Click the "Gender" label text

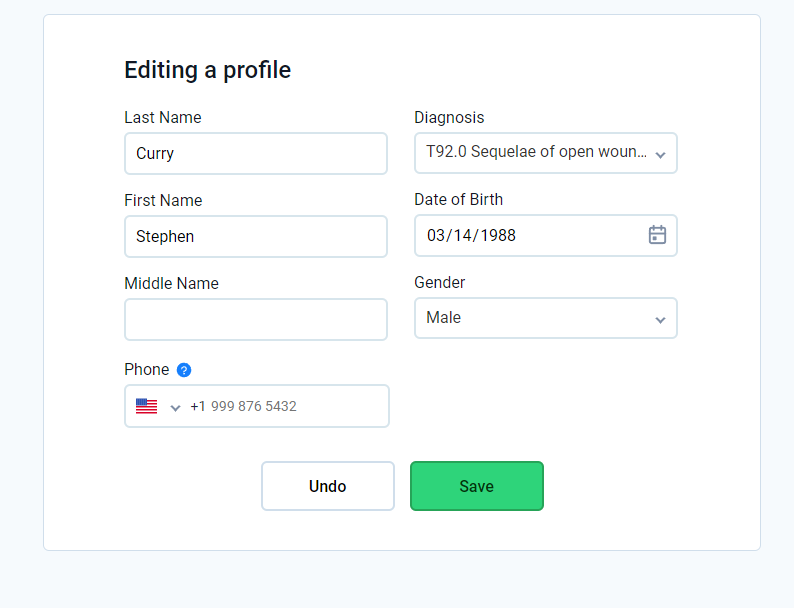coord(439,282)
